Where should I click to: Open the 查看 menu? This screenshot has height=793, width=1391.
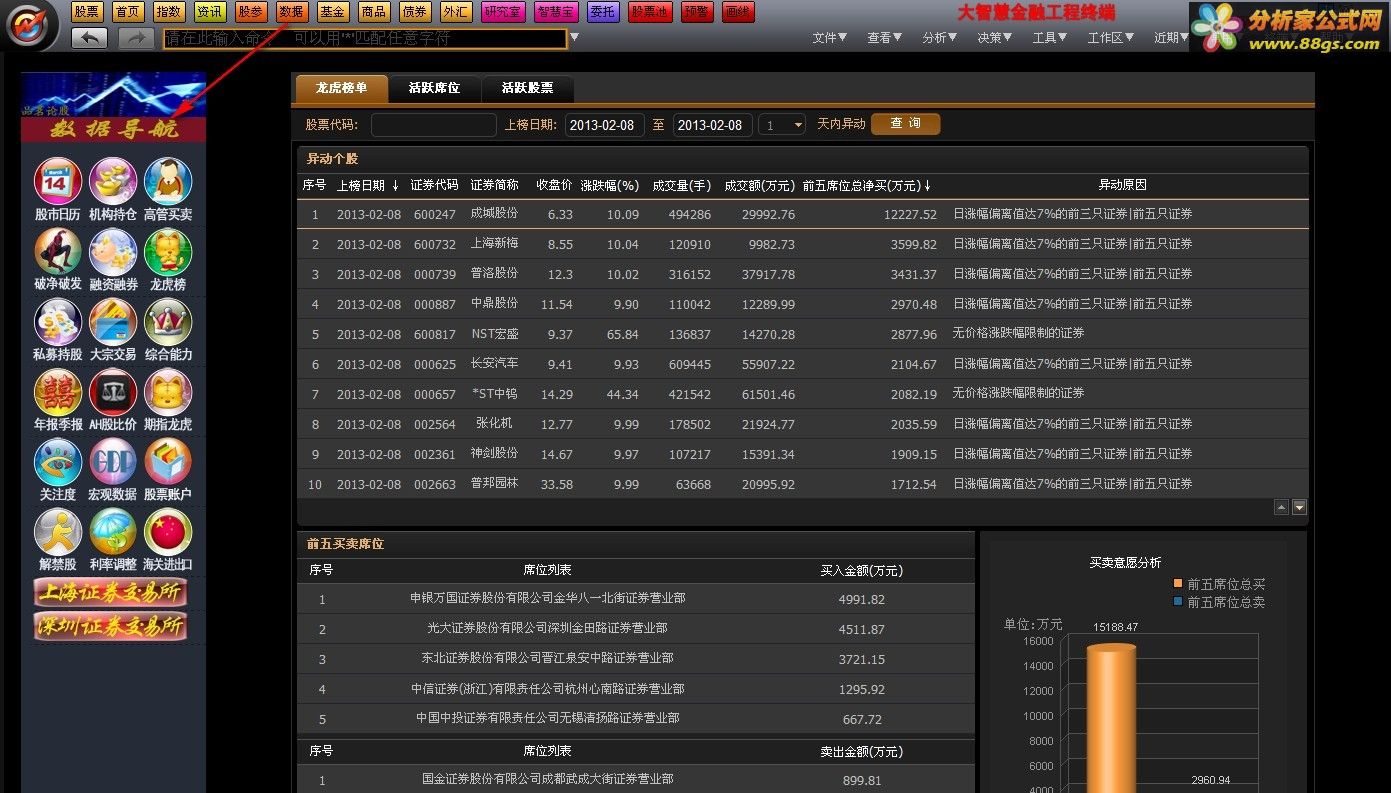pos(884,38)
